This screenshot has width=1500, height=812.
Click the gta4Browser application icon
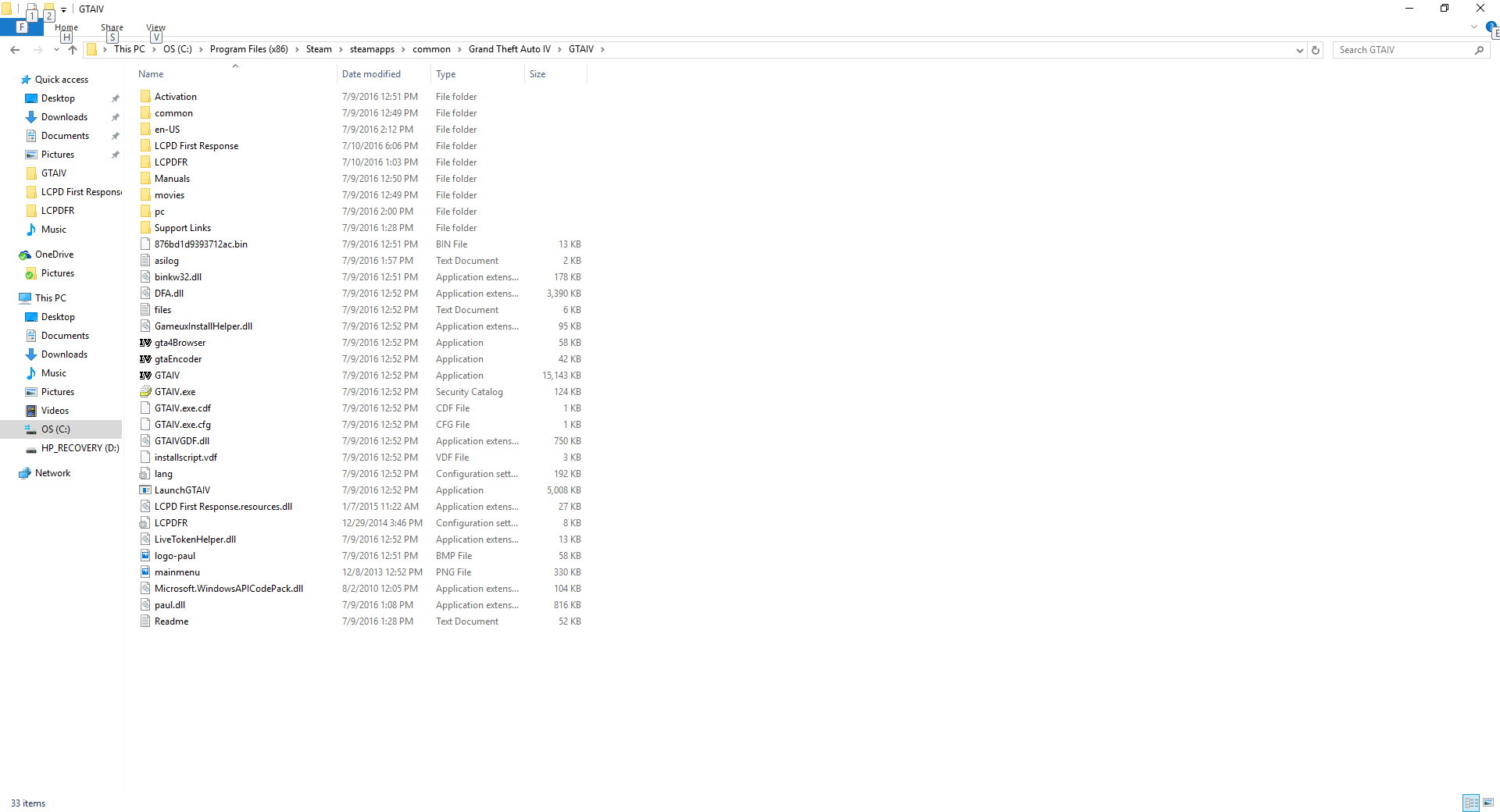tap(145, 343)
